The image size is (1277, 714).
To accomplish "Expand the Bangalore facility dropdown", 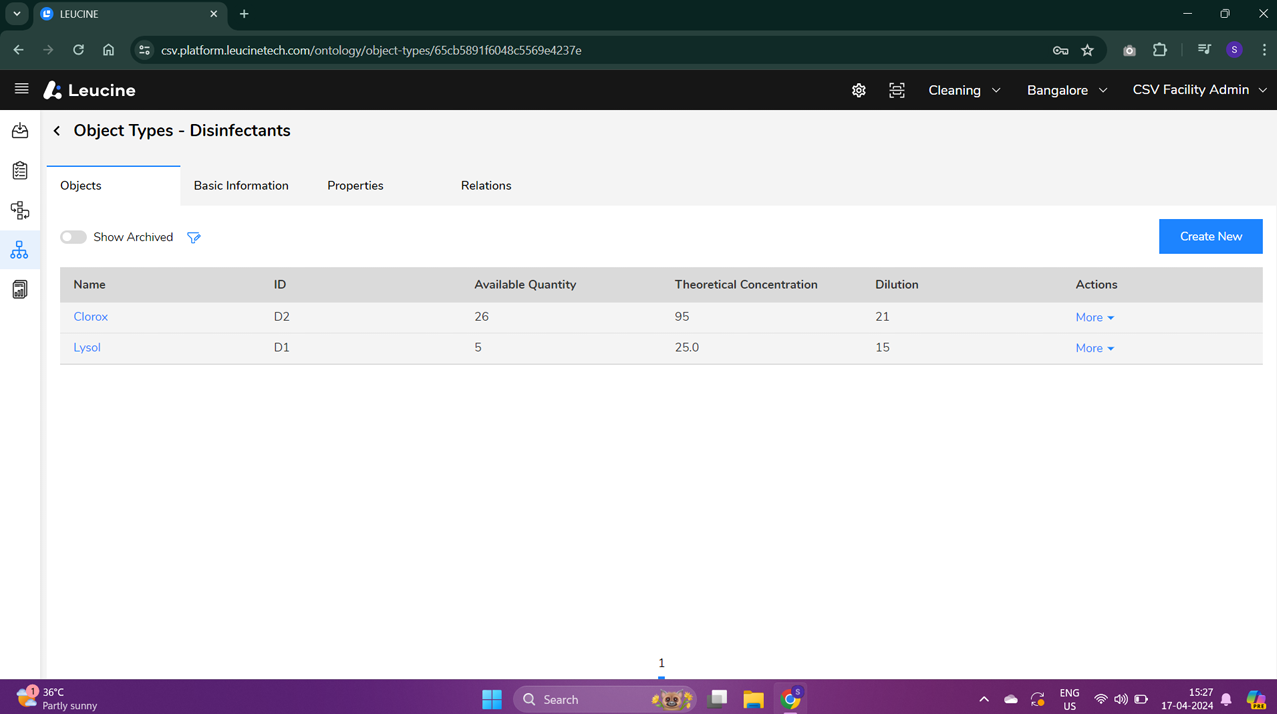I will coord(1067,90).
